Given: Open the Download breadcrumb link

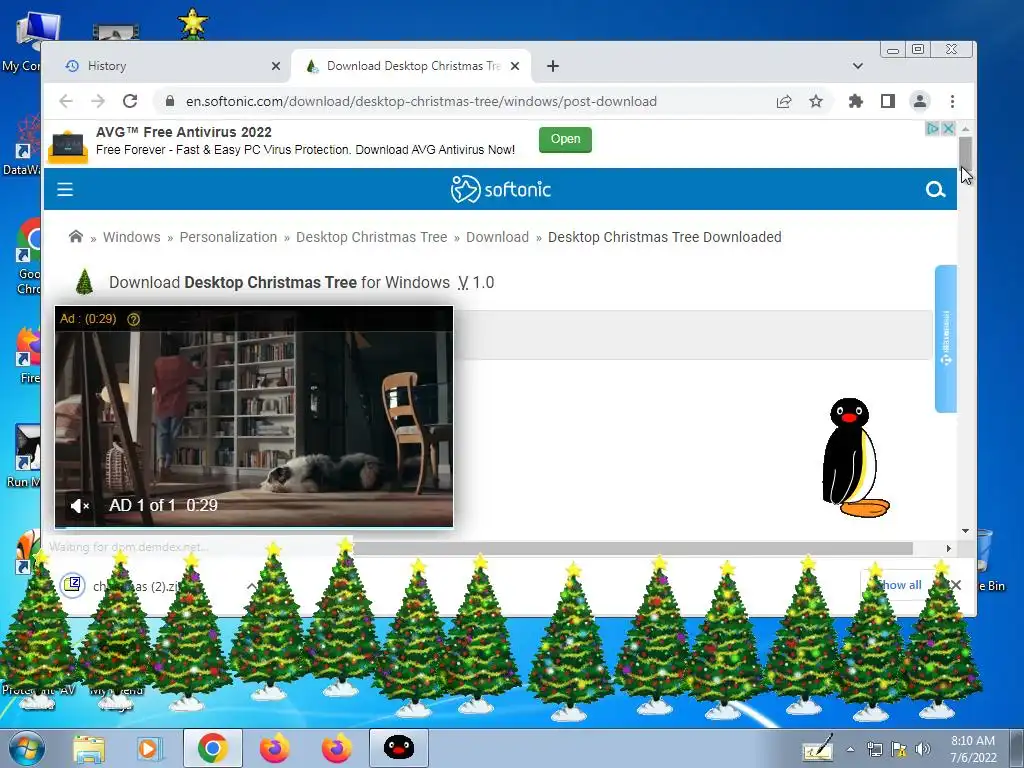Looking at the screenshot, I should tap(497, 237).
